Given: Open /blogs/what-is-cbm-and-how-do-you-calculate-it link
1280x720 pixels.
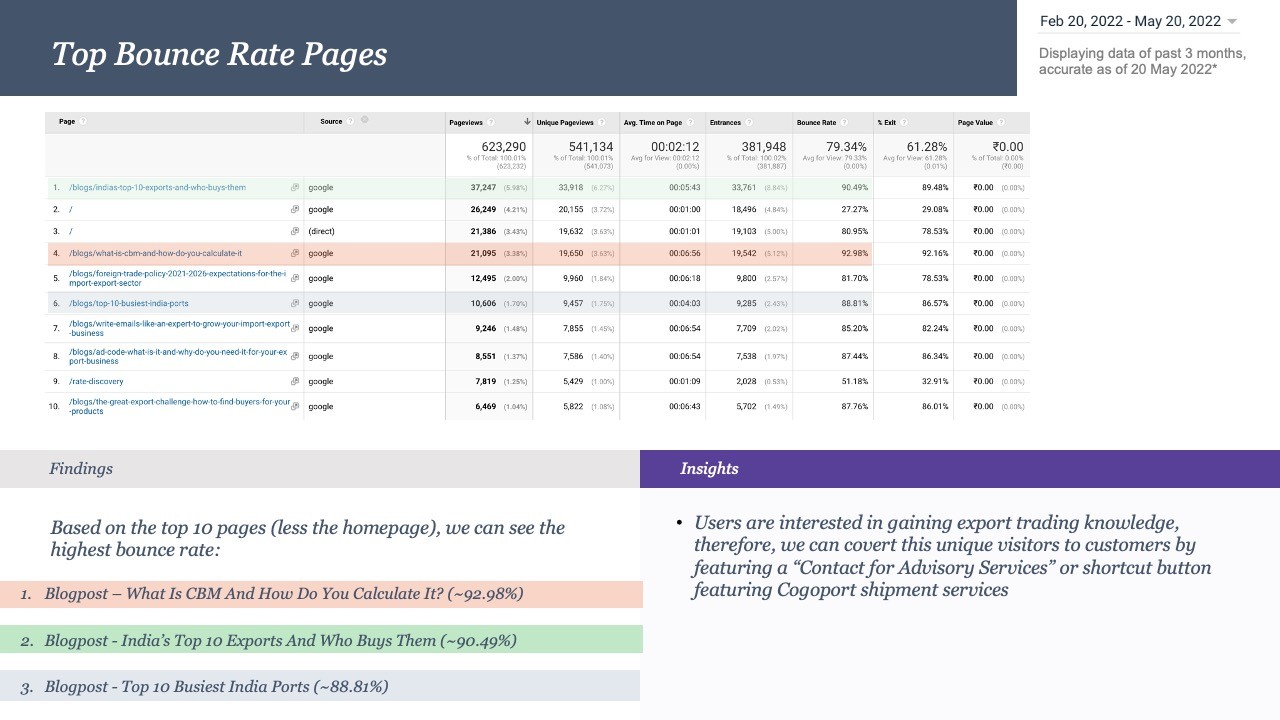Looking at the screenshot, I should coord(155,254).
